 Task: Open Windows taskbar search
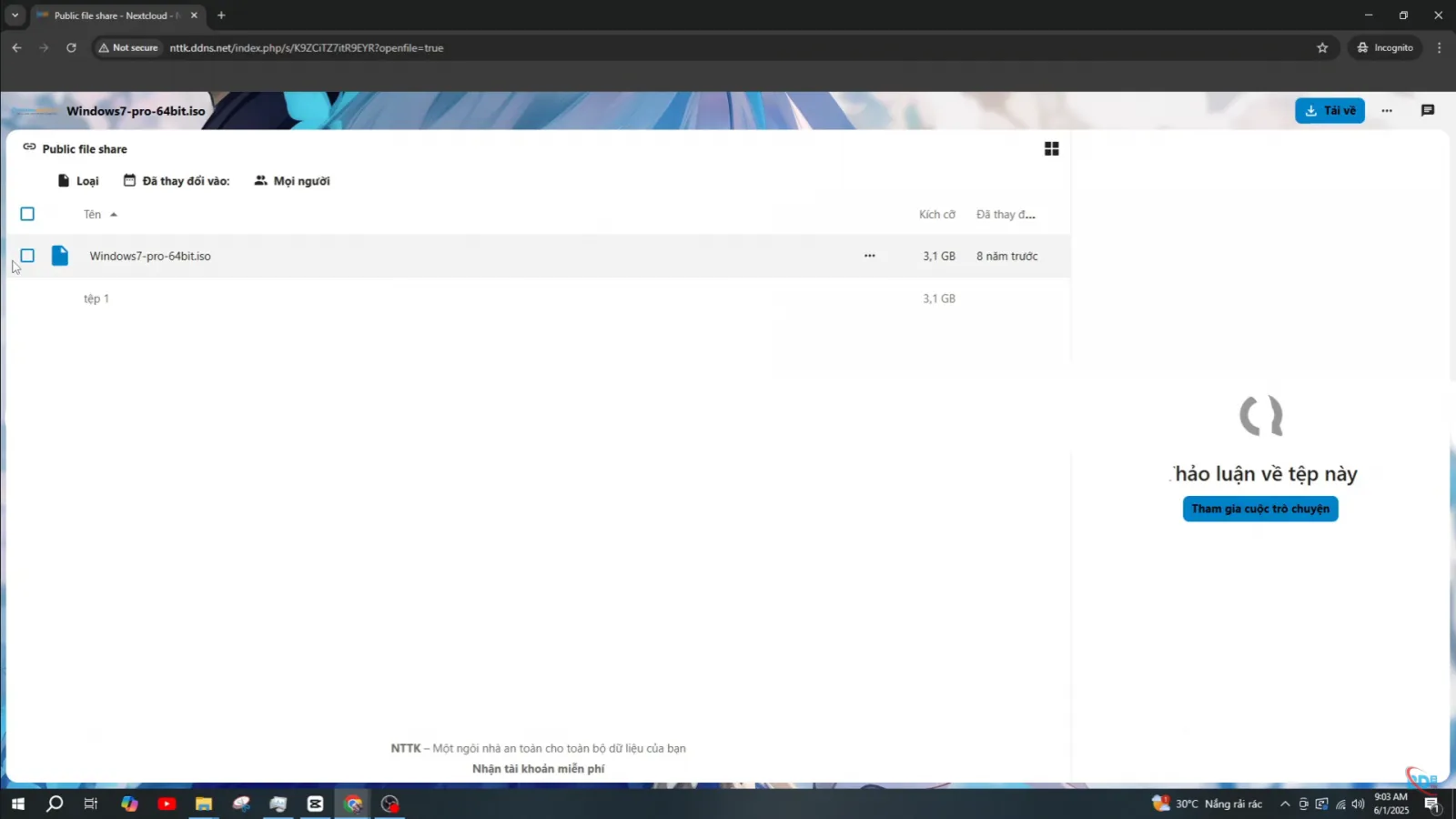(x=55, y=804)
